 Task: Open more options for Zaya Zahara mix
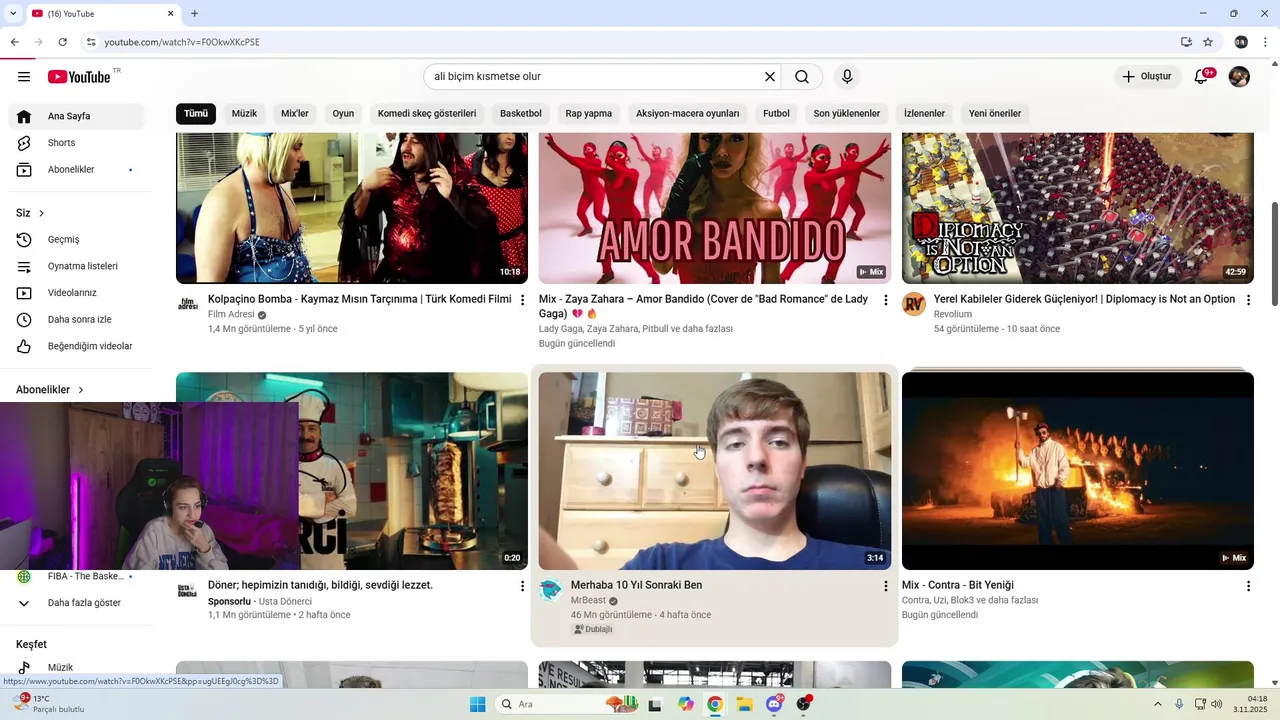coord(885,300)
